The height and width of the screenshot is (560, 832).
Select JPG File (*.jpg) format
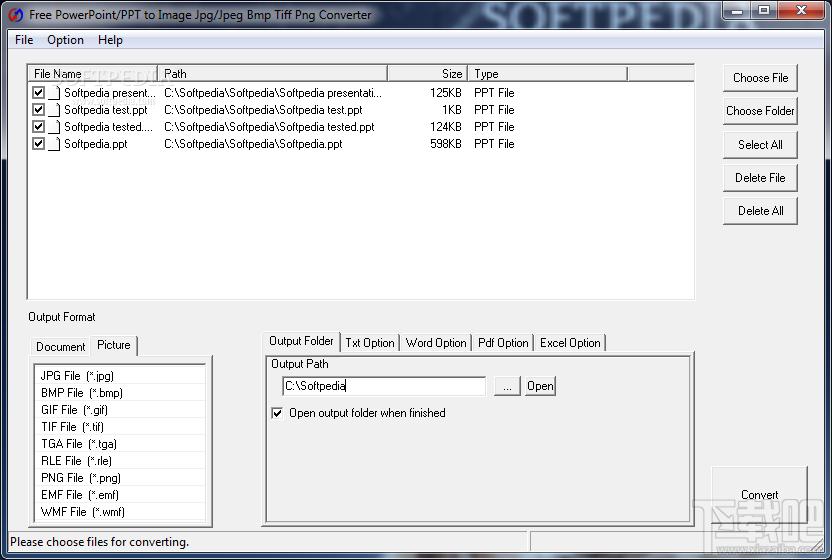tap(119, 376)
